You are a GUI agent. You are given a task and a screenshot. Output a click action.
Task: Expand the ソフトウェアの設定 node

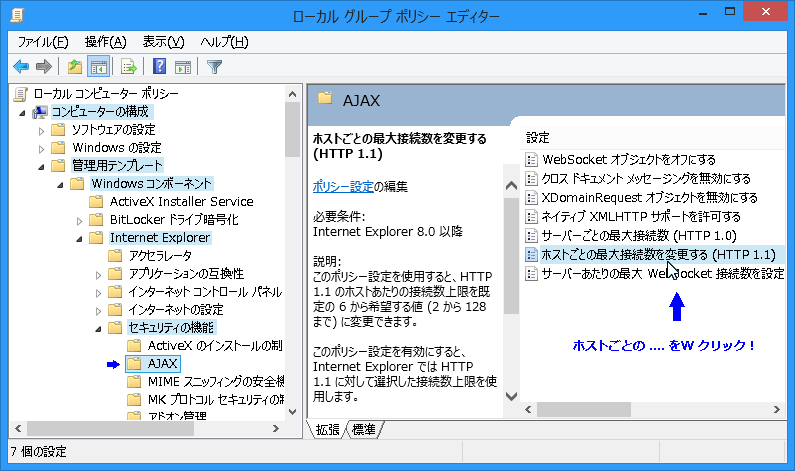pyautogui.click(x=42, y=131)
